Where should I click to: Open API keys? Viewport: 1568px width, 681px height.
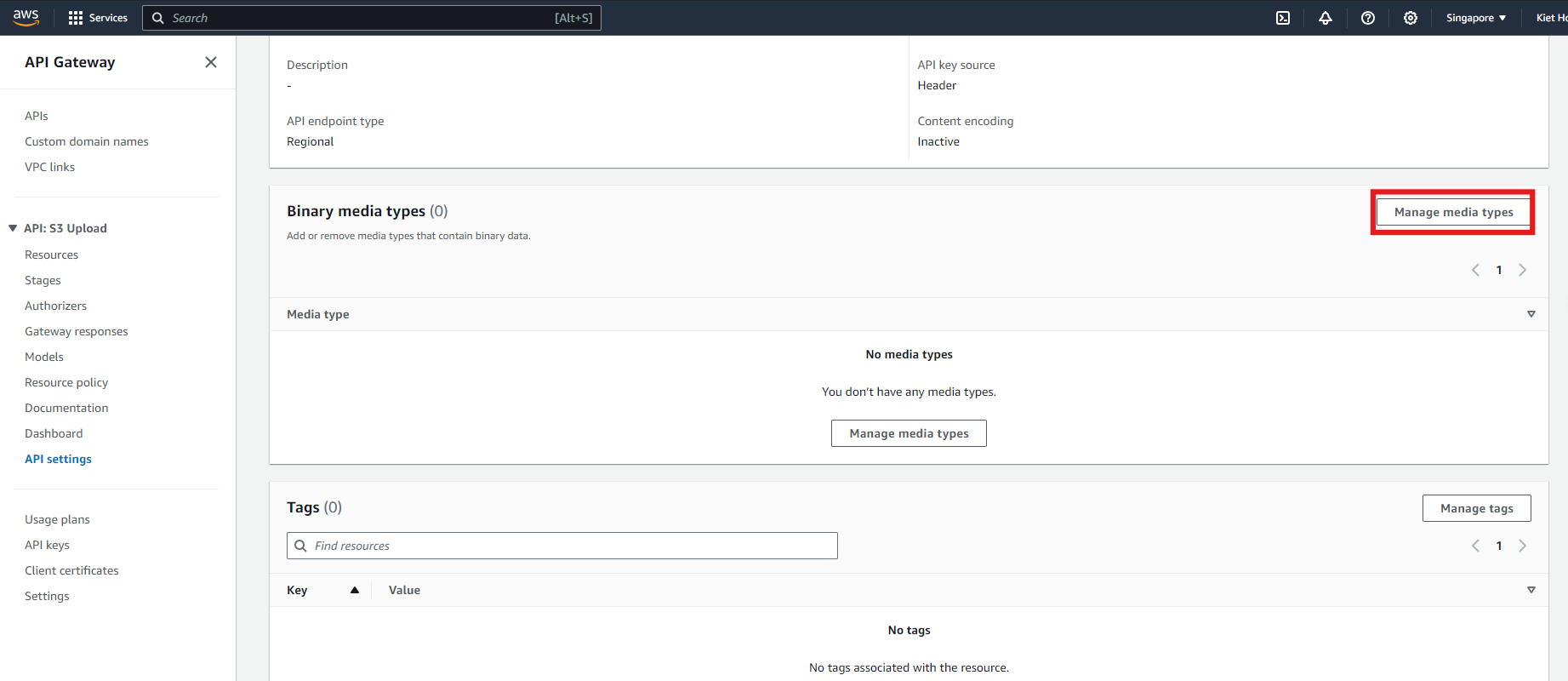[x=47, y=545]
